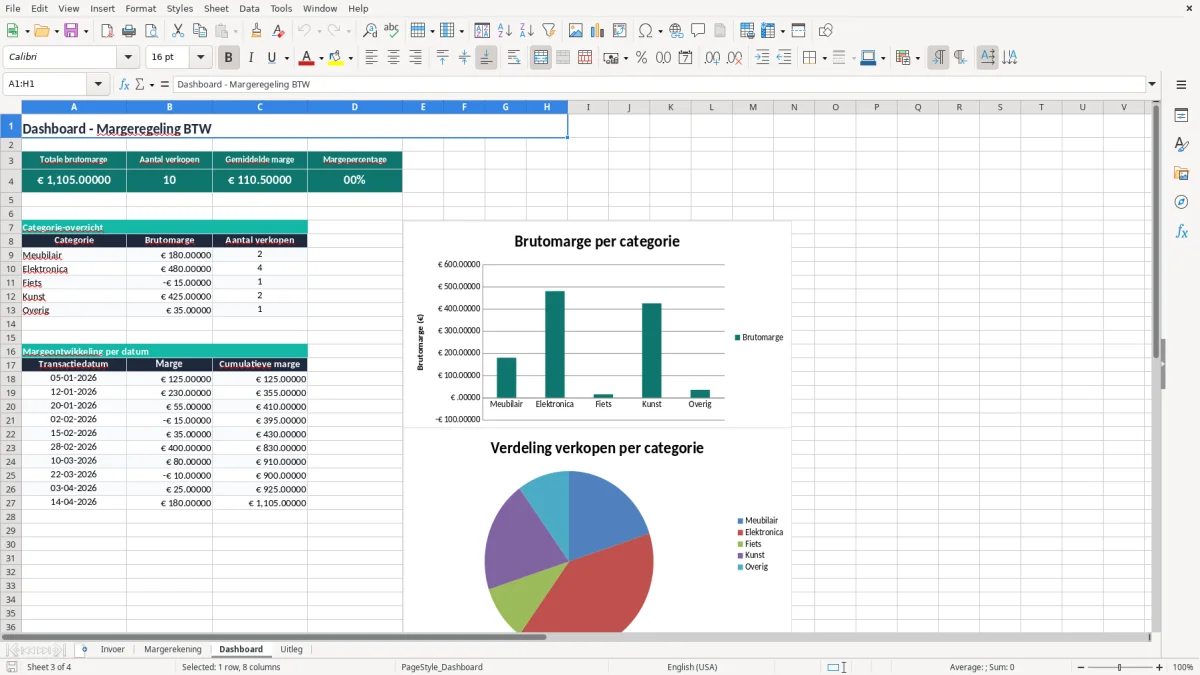1200x675 pixels.
Task: Toggle Align Left button
Action: click(x=371, y=58)
